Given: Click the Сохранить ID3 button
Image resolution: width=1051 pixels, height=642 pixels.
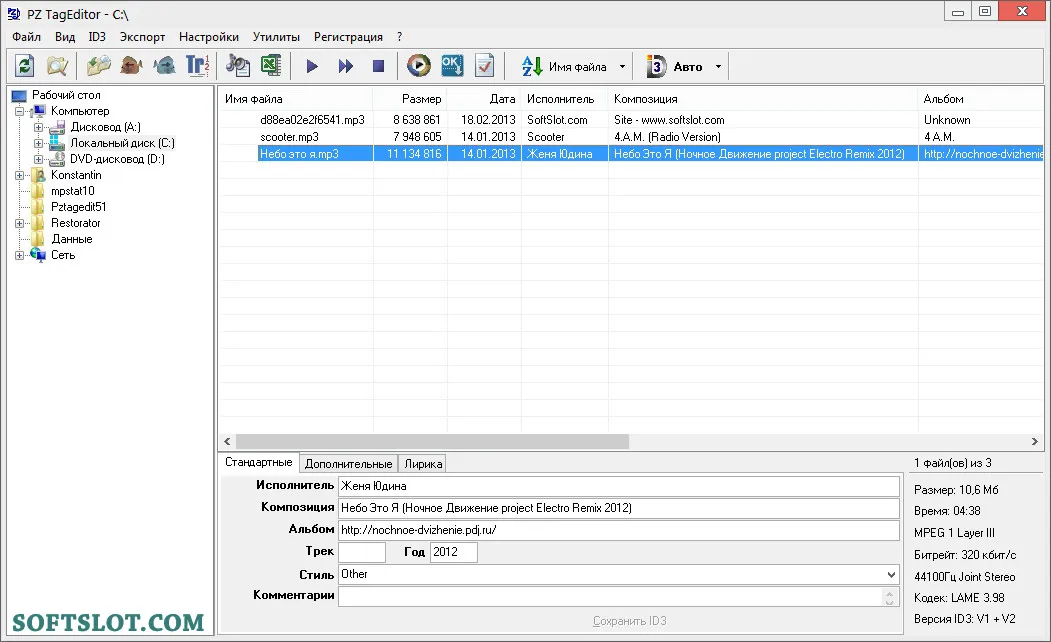Looking at the screenshot, I should point(629,621).
